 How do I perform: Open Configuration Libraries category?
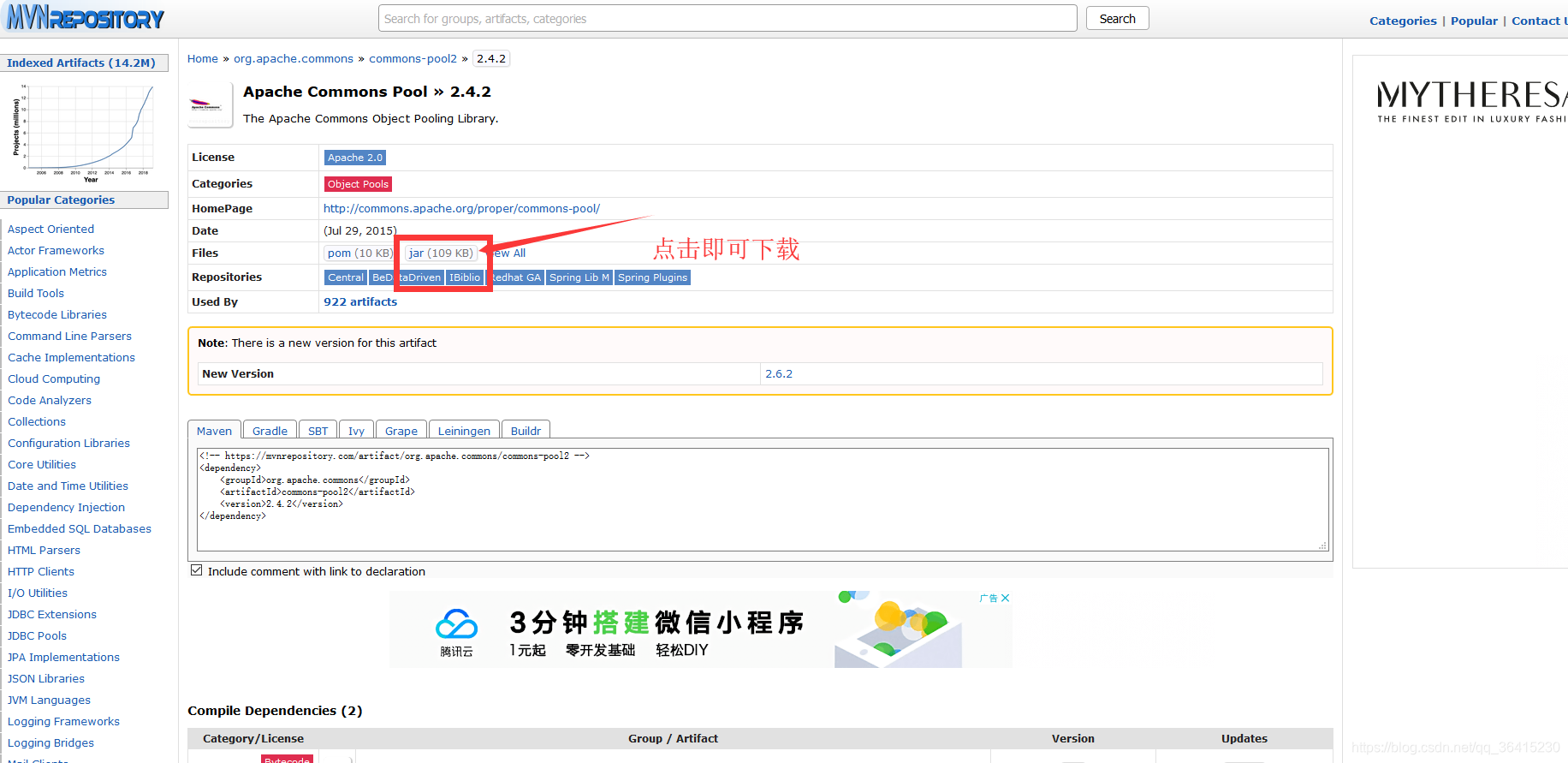pos(68,443)
